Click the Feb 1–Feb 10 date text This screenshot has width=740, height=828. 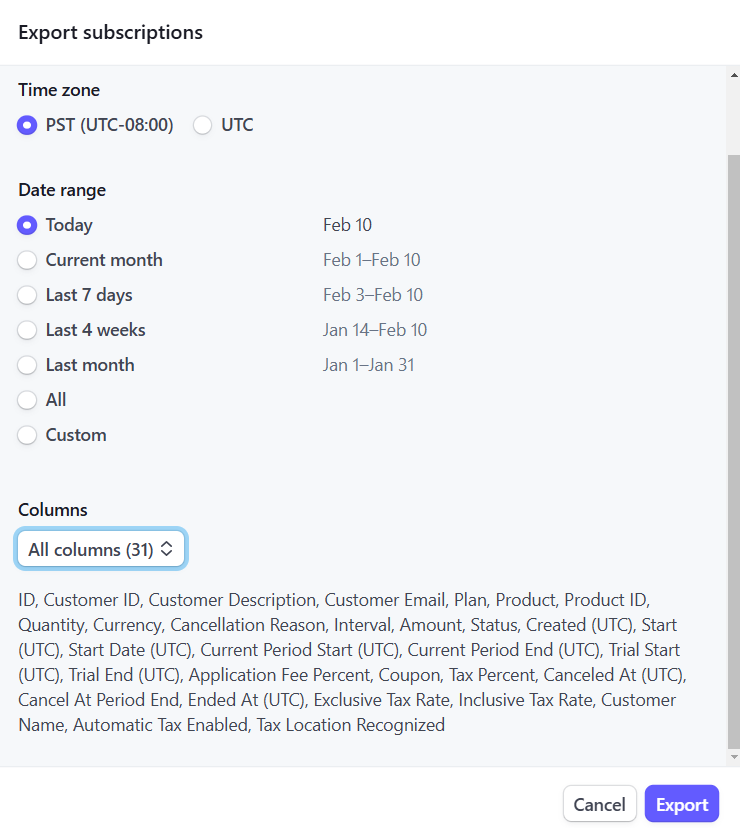click(371, 260)
